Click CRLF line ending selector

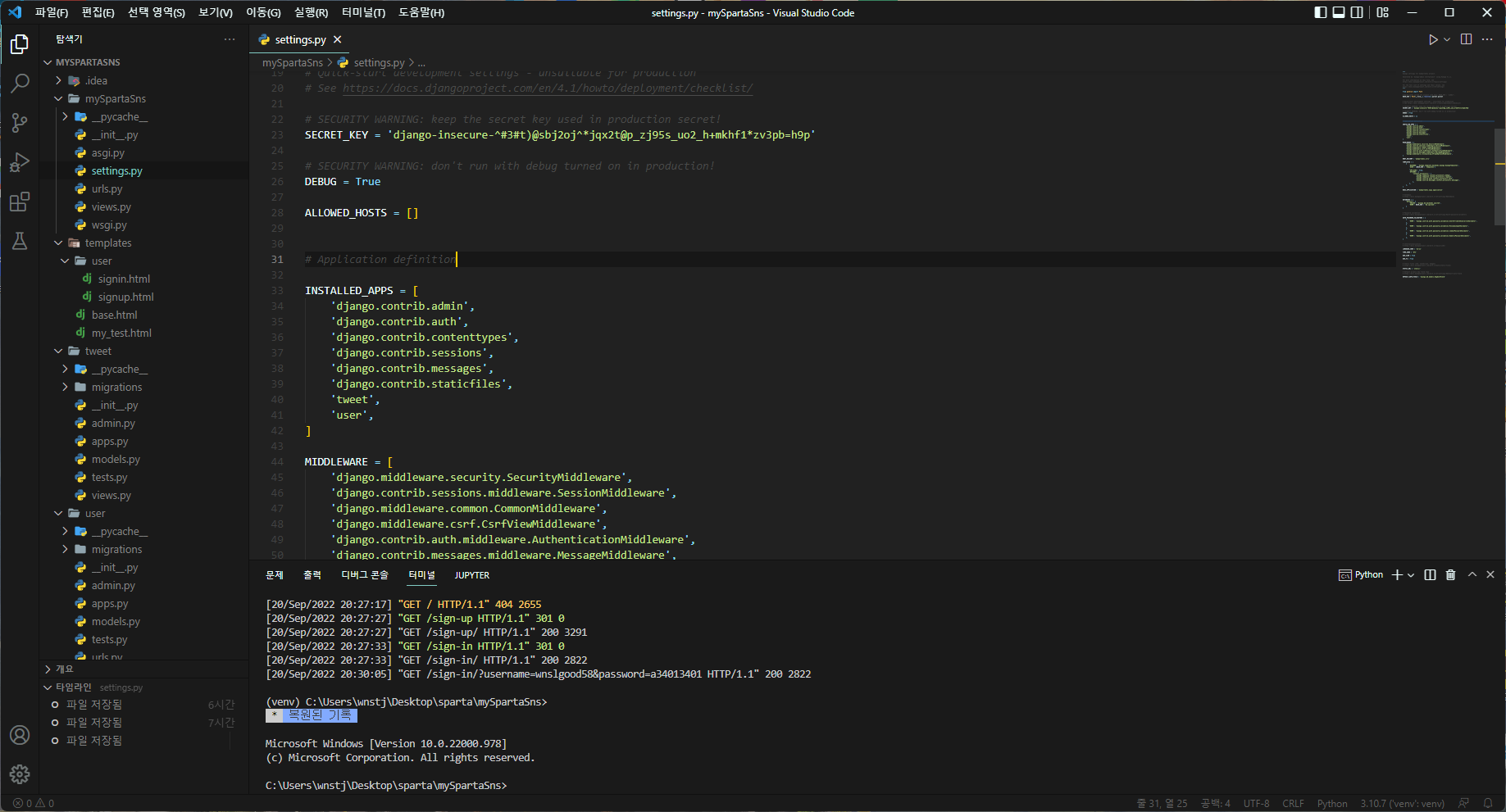click(x=1293, y=804)
